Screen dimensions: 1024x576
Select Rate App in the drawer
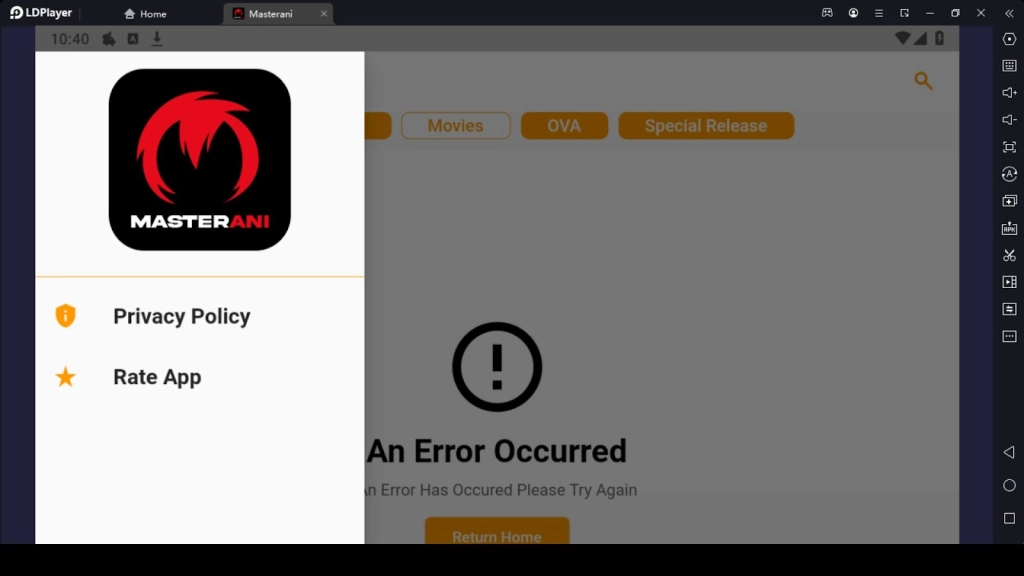[x=157, y=377]
